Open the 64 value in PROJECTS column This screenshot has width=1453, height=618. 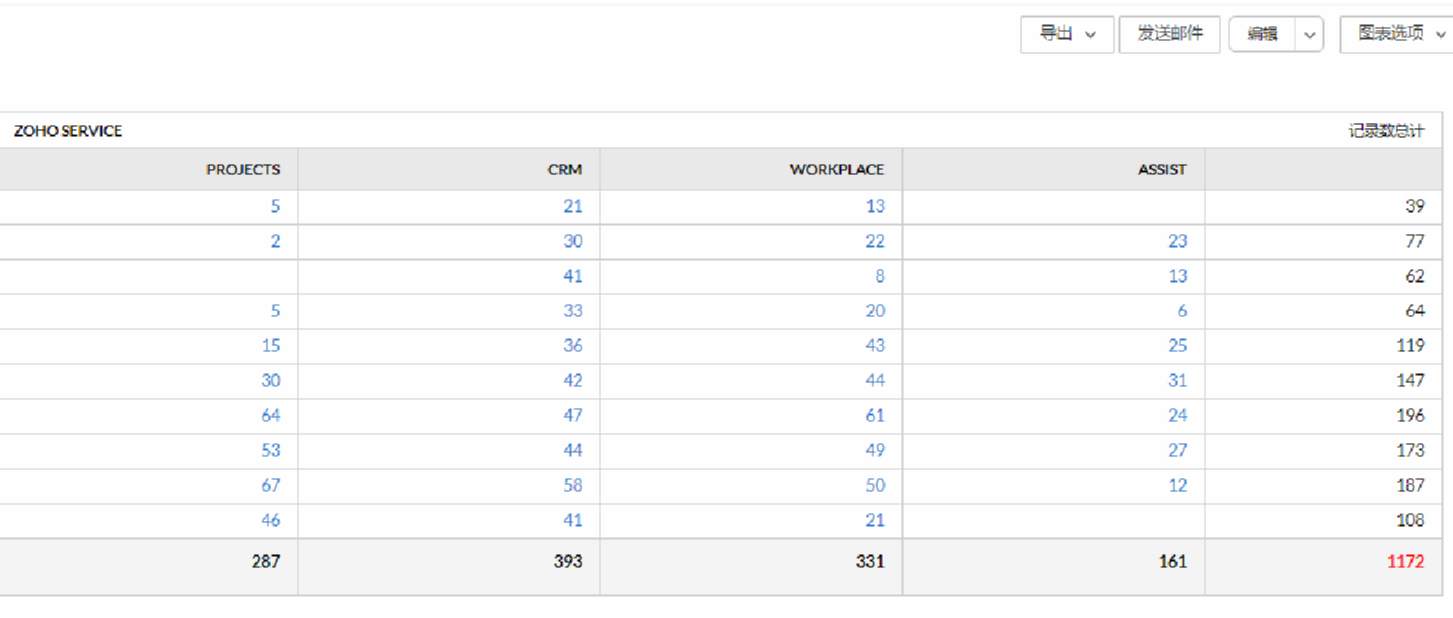271,415
